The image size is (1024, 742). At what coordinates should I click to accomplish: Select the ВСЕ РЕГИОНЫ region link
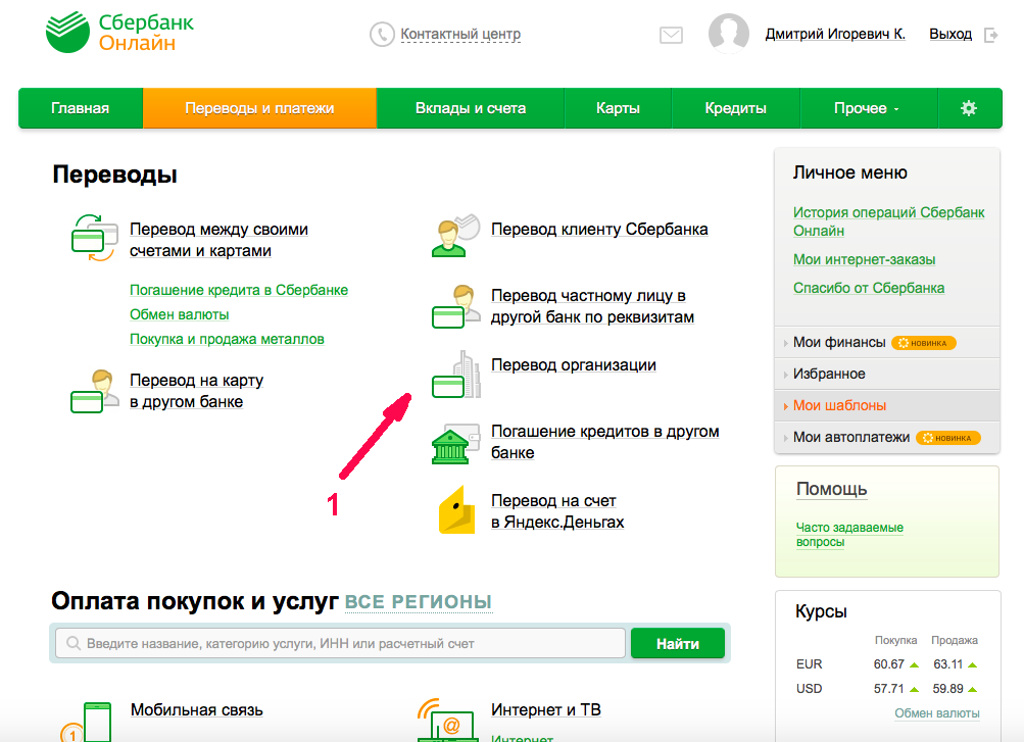pyautogui.click(x=418, y=602)
